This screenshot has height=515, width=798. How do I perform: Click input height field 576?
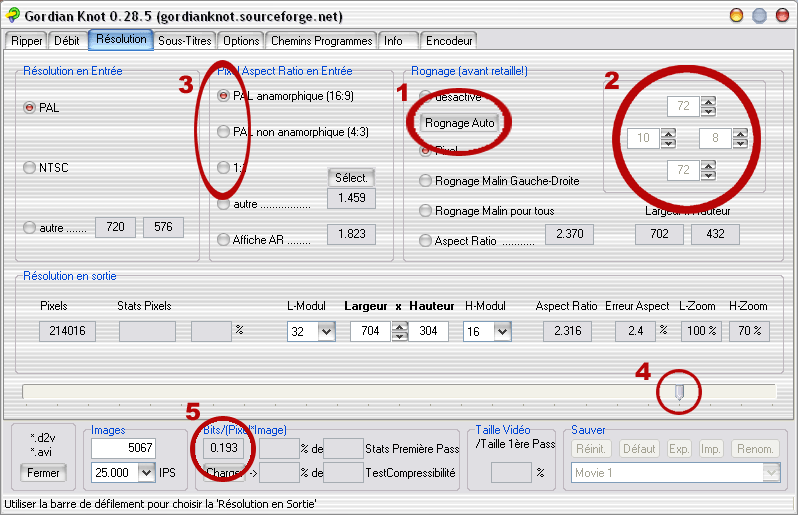click(163, 227)
